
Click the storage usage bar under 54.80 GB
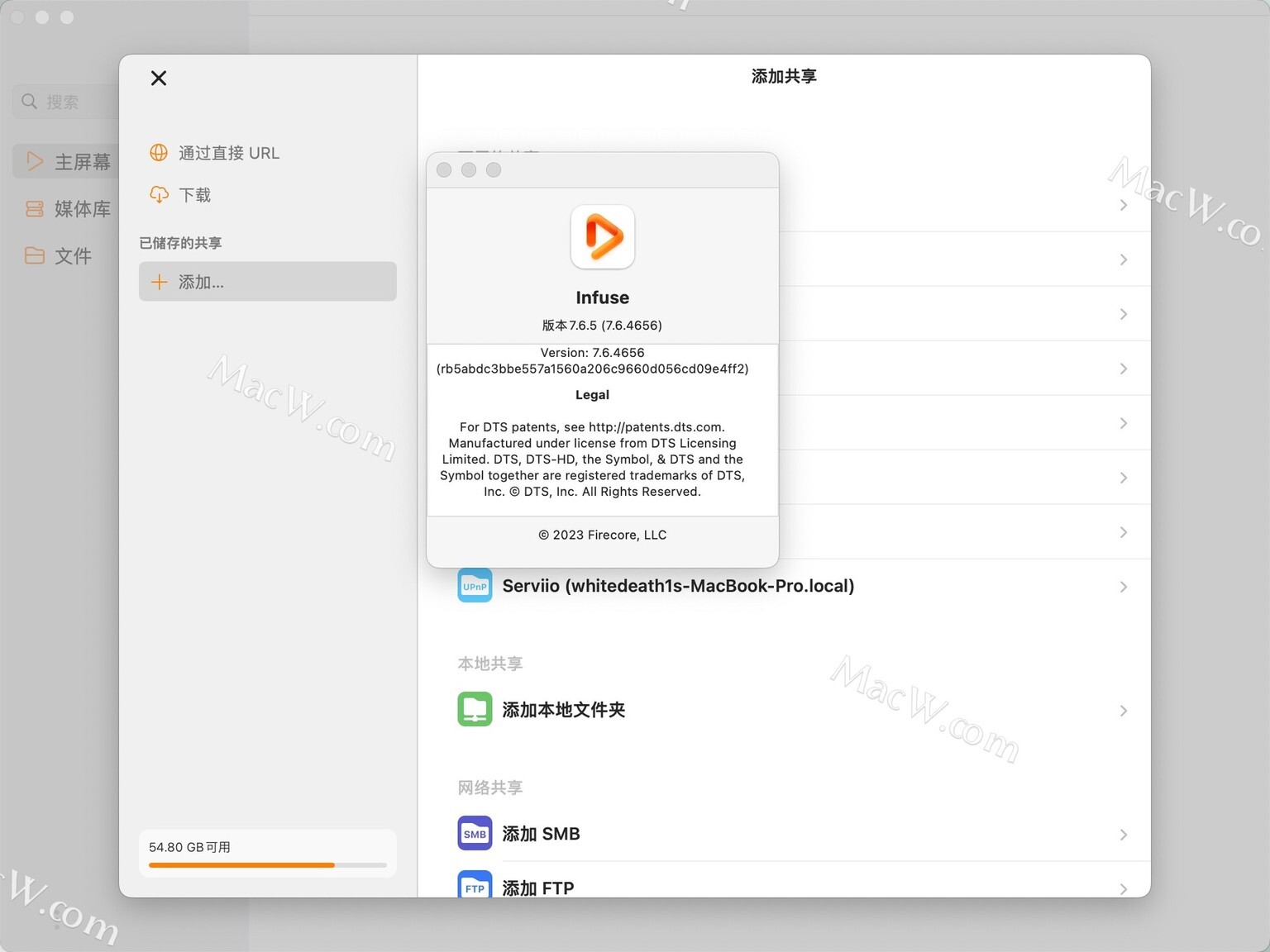268,865
